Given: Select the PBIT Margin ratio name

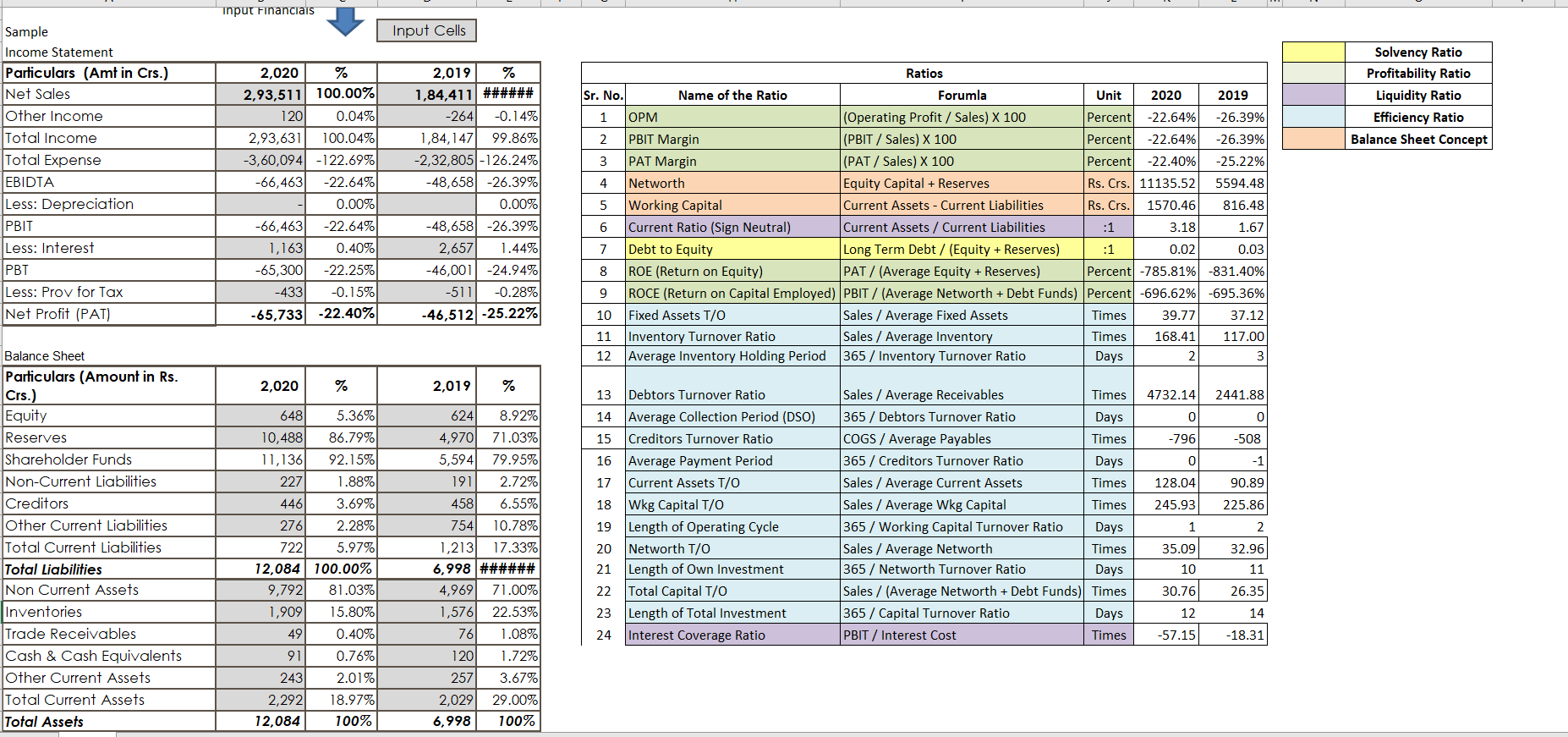Looking at the screenshot, I should [732, 139].
